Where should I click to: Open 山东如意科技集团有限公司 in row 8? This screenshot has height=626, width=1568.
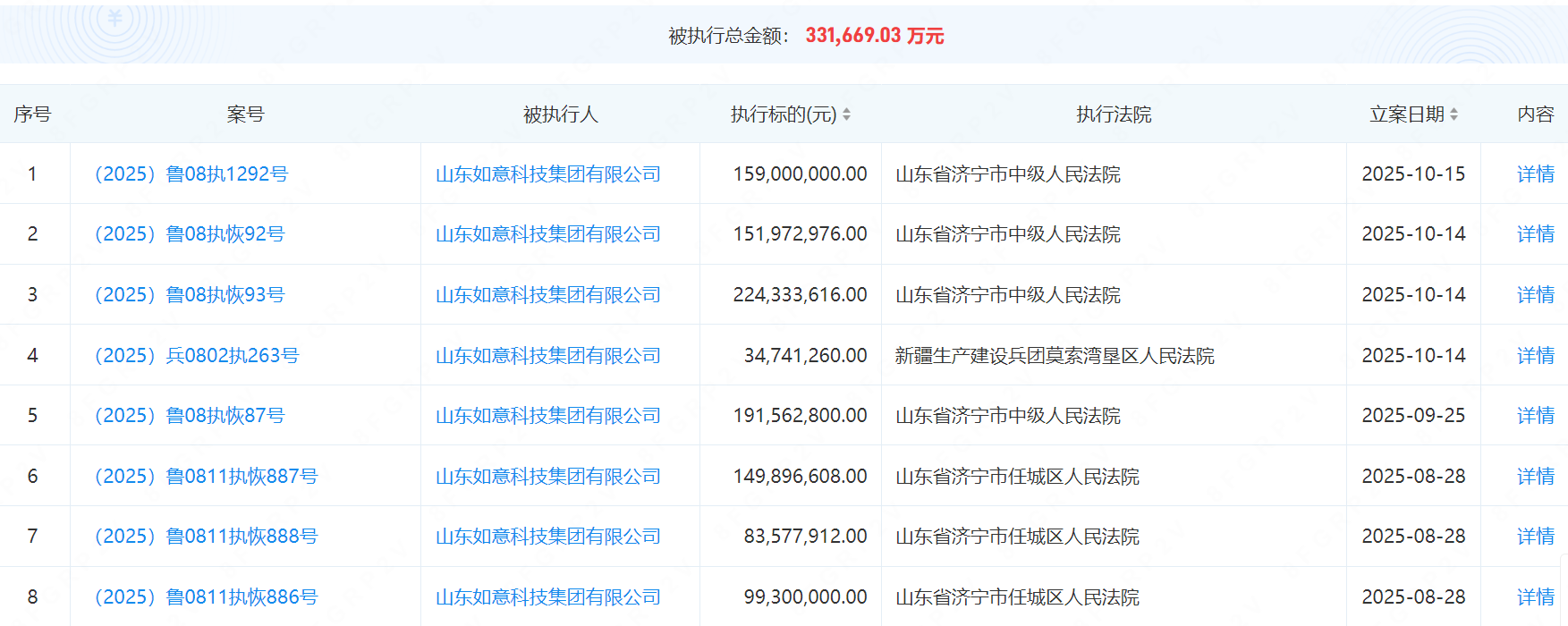pyautogui.click(x=548, y=596)
